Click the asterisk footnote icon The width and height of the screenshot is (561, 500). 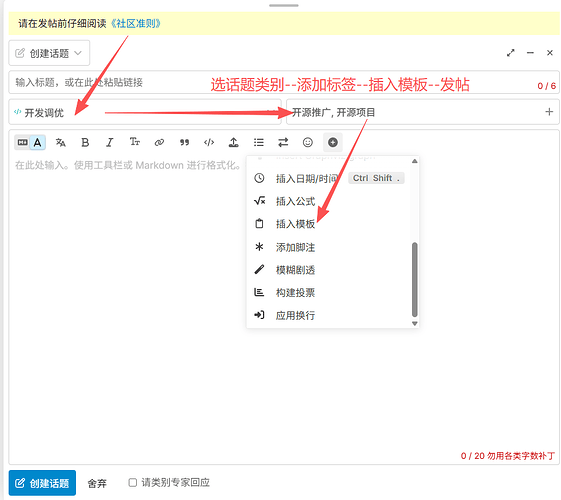point(259,246)
